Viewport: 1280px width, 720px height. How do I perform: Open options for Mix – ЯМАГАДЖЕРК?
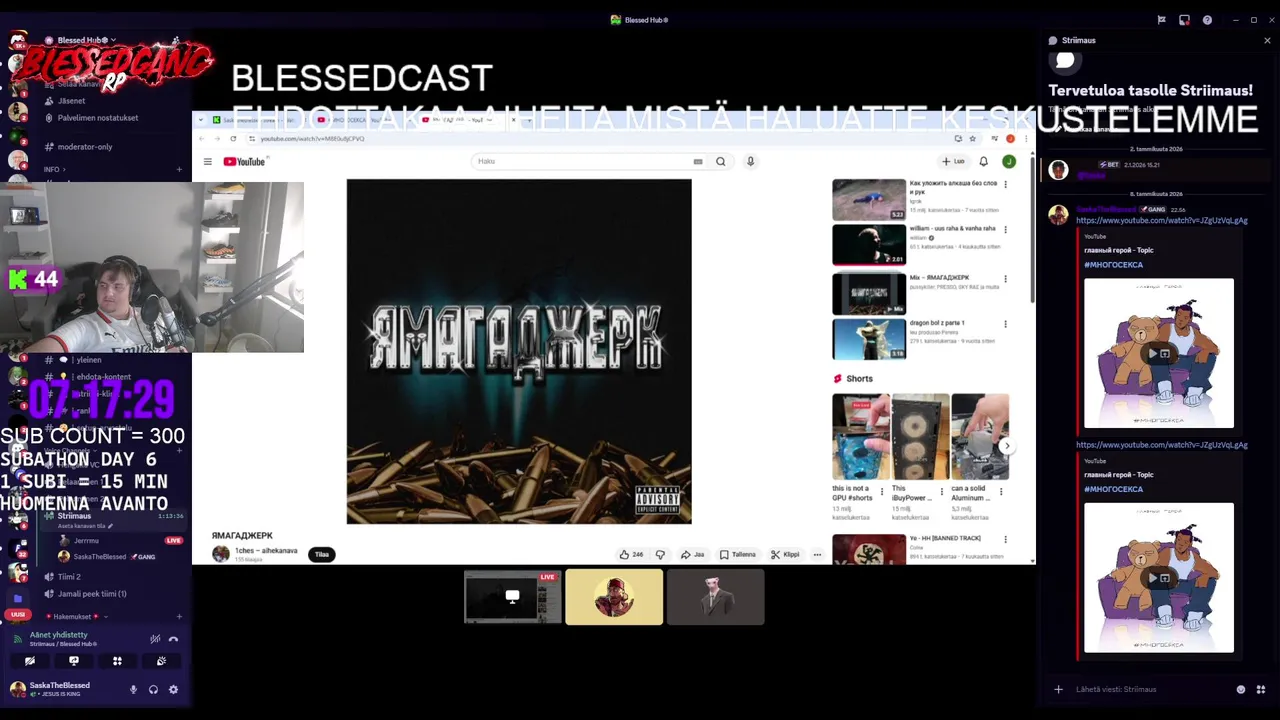tap(1005, 279)
